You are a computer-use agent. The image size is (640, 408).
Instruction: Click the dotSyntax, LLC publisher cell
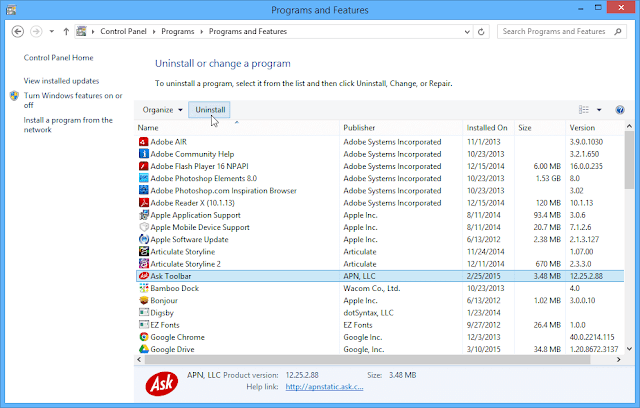pos(369,313)
